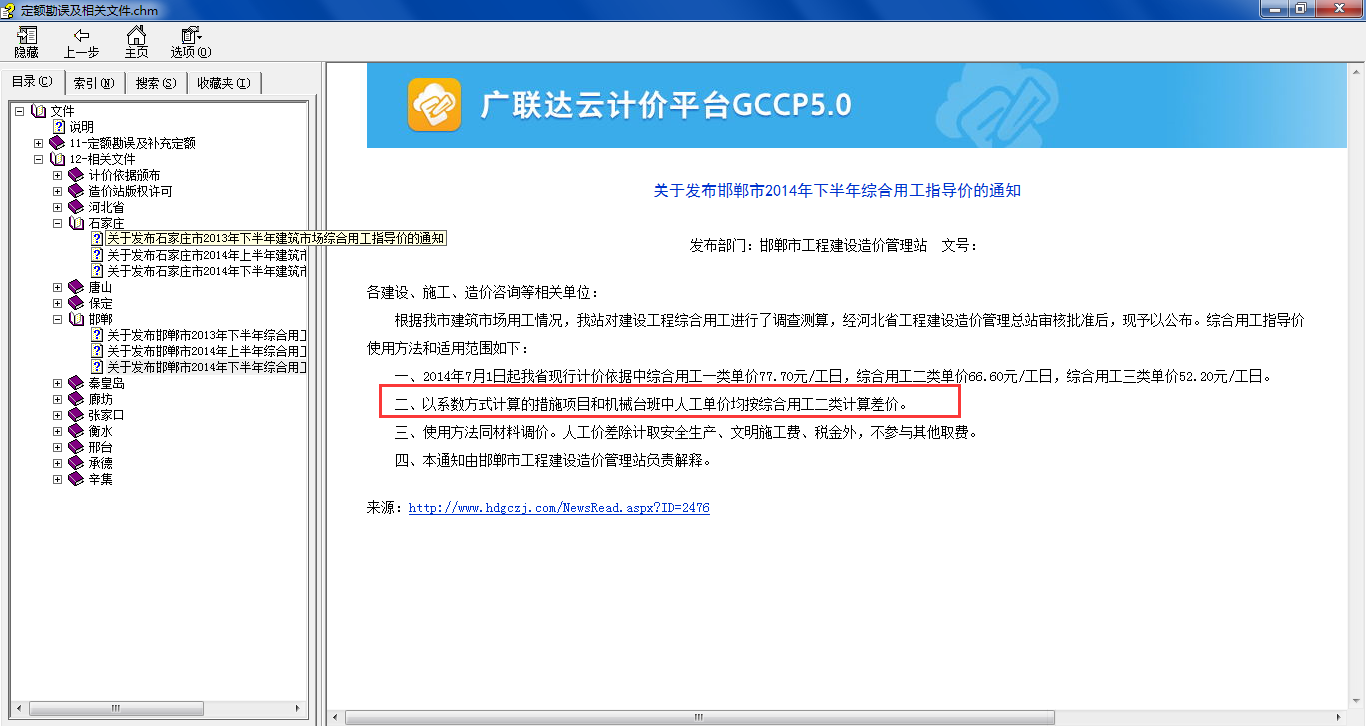Click the blue article title about 邯郸市2014年下半年
This screenshot has width=1366, height=726.
(837, 190)
